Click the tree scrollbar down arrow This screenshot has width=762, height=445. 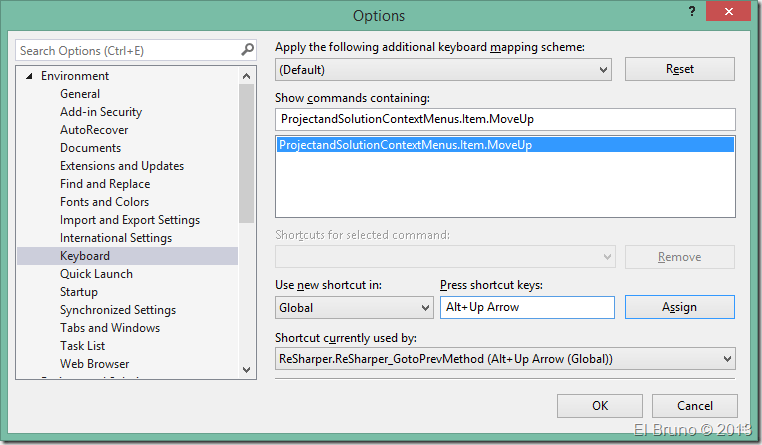click(x=249, y=369)
